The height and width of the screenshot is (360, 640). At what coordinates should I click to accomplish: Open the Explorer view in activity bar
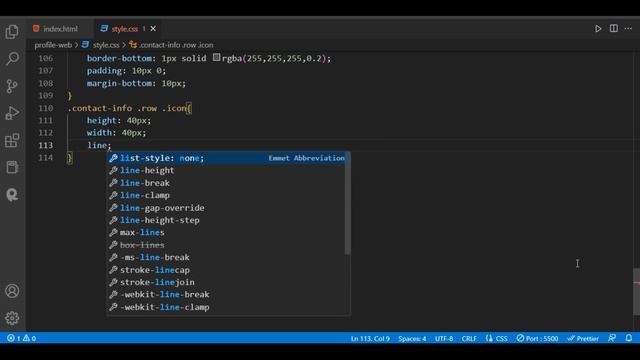pyautogui.click(x=12, y=31)
